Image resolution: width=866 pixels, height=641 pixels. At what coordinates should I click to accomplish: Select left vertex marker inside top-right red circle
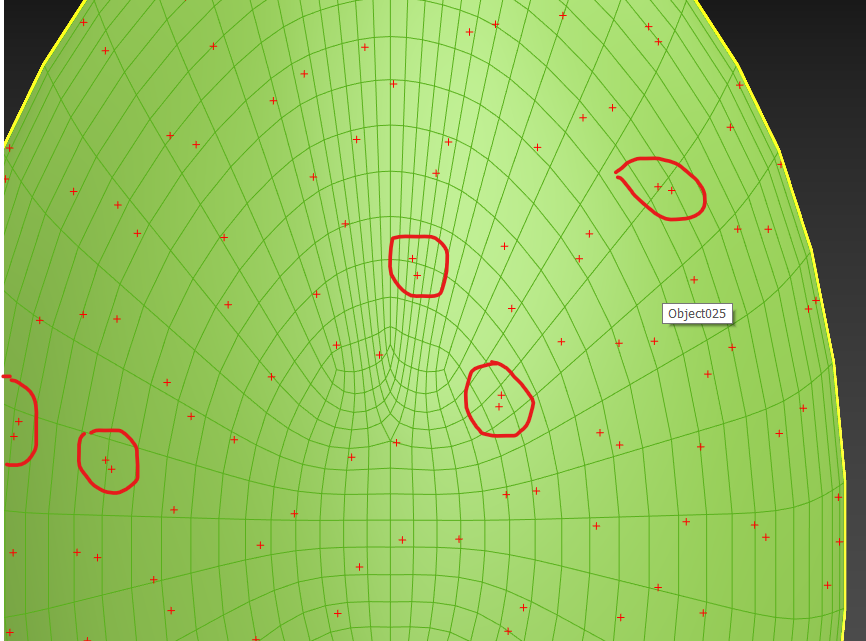click(658, 186)
